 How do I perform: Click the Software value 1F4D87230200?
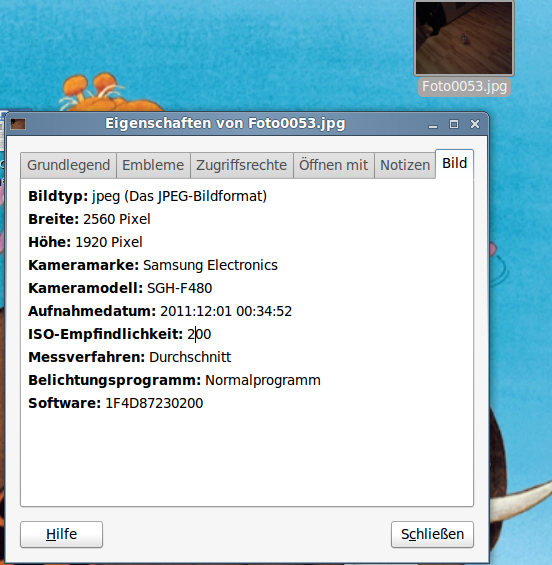(154, 403)
